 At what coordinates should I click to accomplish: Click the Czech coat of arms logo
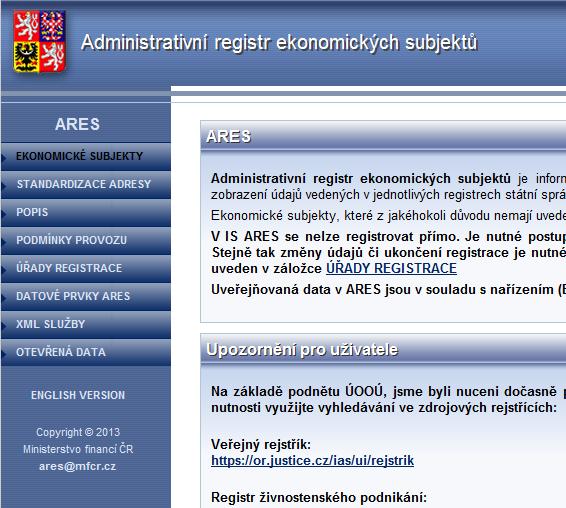click(40, 42)
